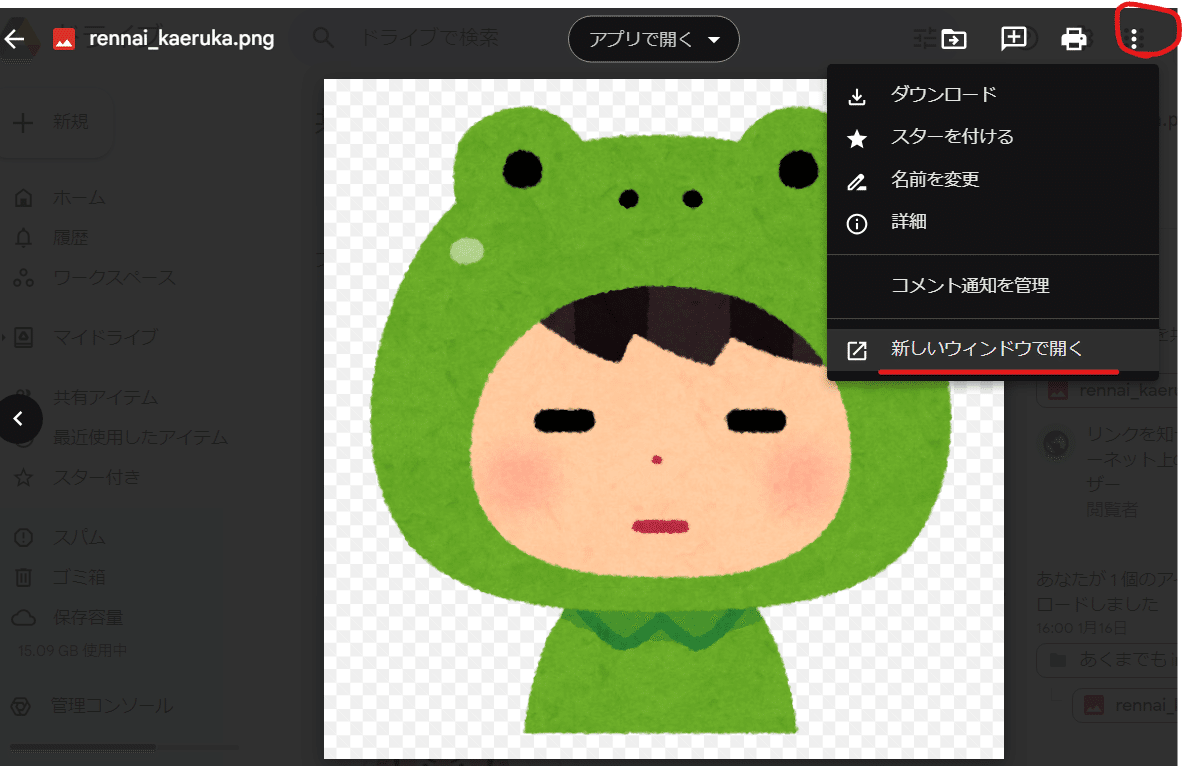Screen dimensions: 1182x766
Task: Click the move-to-folder icon
Action: click(954, 38)
